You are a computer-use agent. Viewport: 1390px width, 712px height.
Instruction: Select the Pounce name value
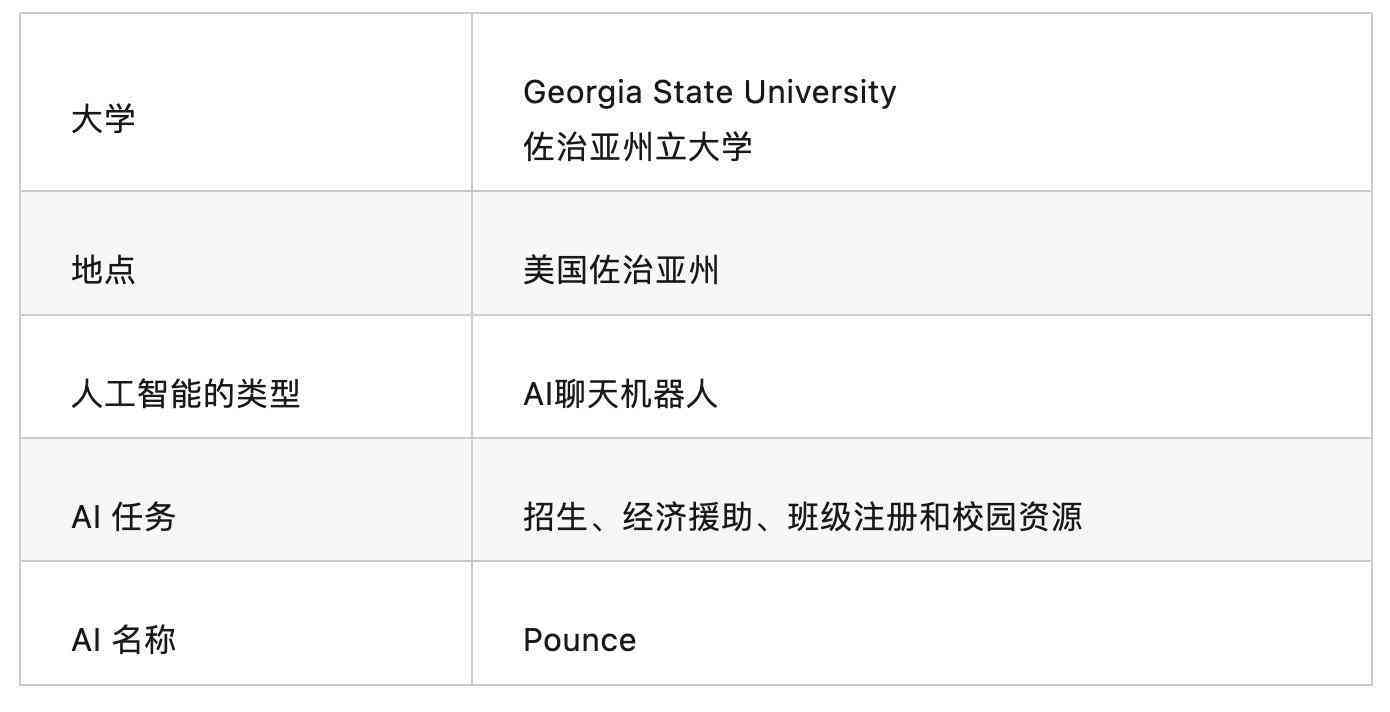click(580, 640)
